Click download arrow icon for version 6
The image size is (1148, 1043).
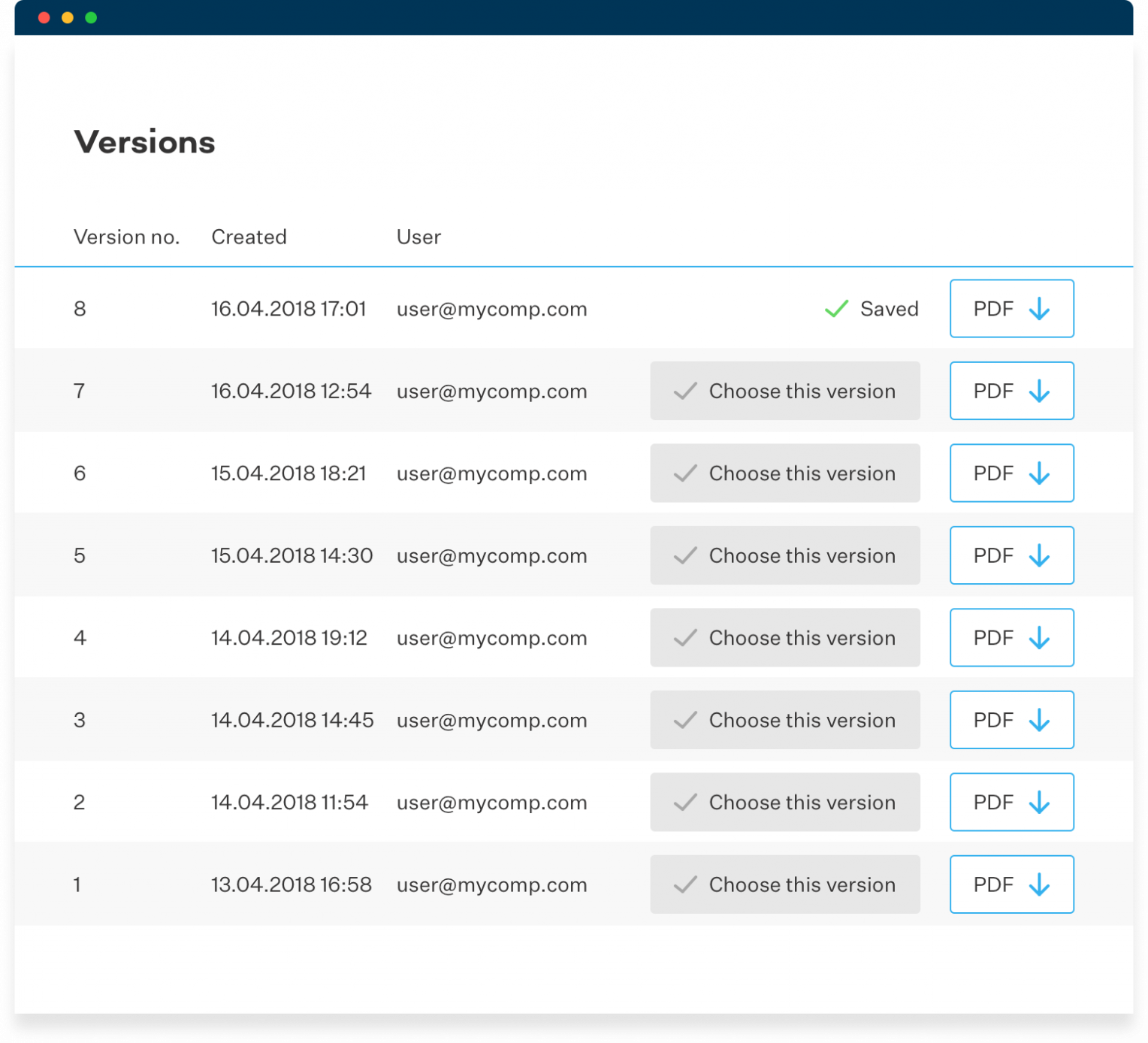point(1039,473)
